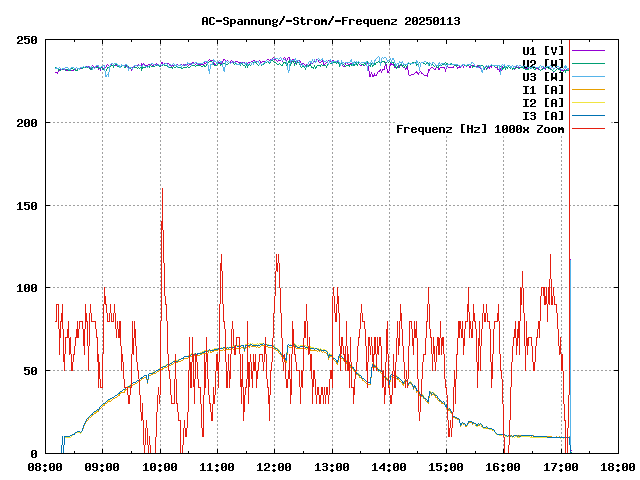Viewport: 640px width, 480px height.
Task: Click the blue current spike after 17:00
Action: [570, 262]
